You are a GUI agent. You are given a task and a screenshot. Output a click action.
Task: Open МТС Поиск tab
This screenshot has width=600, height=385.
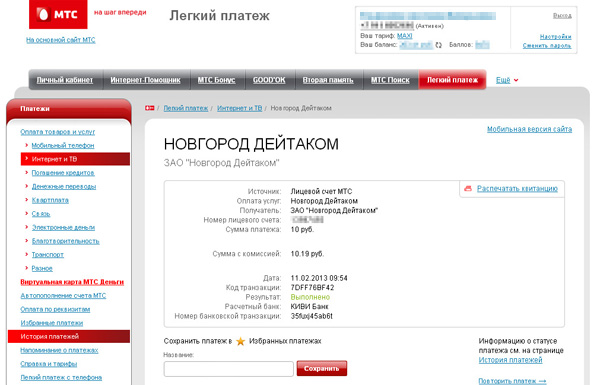click(390, 80)
